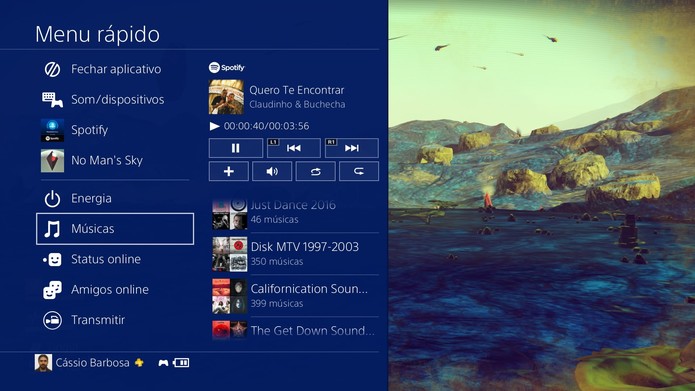Toggle repeat playback mode
This screenshot has height=391, width=695.
359,172
